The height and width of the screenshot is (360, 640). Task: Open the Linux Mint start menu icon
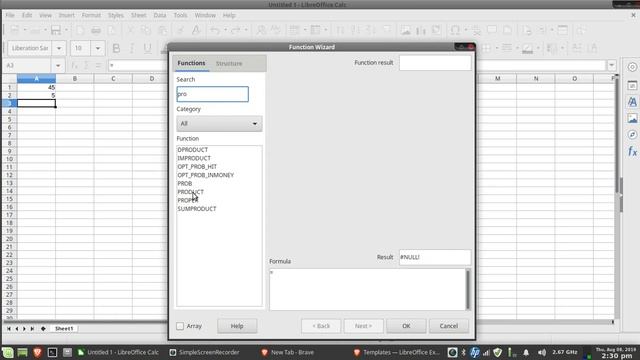coord(8,352)
